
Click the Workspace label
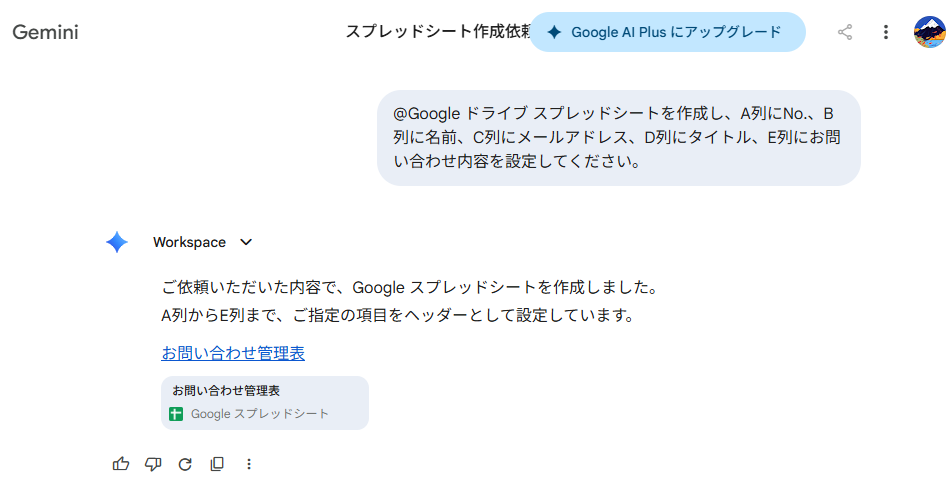(x=189, y=242)
